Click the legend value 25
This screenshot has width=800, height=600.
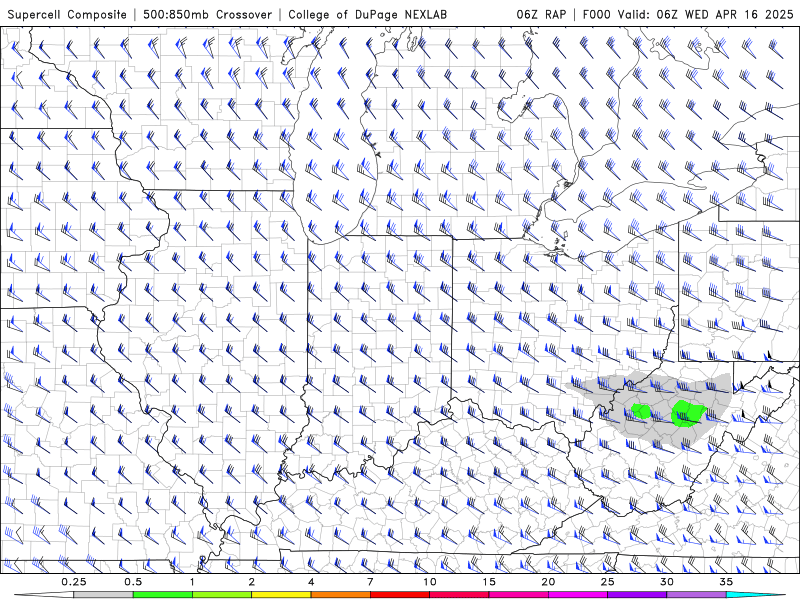(x=607, y=582)
